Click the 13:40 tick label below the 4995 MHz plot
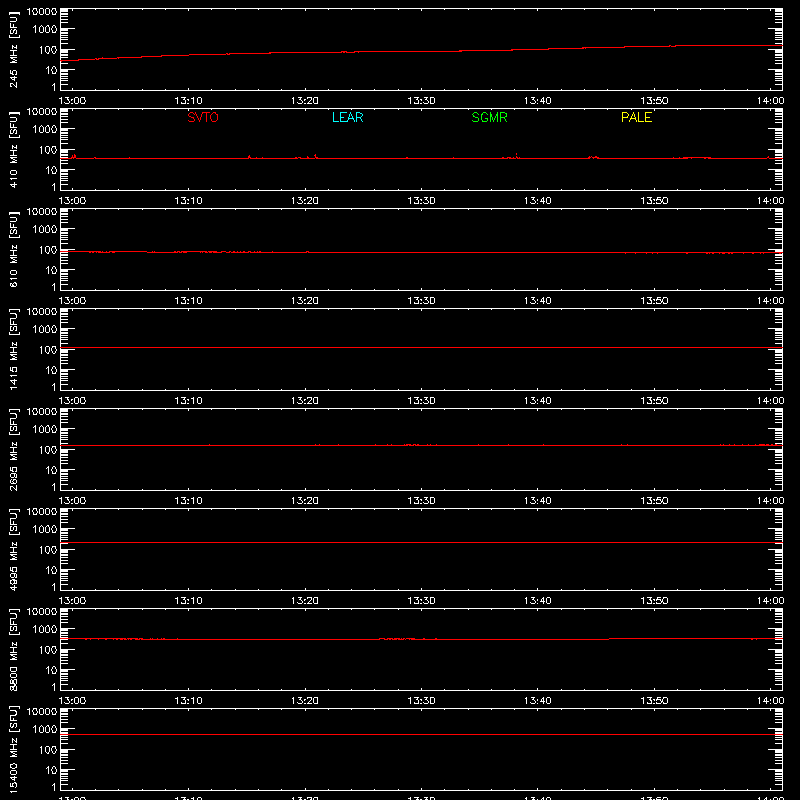 538,601
